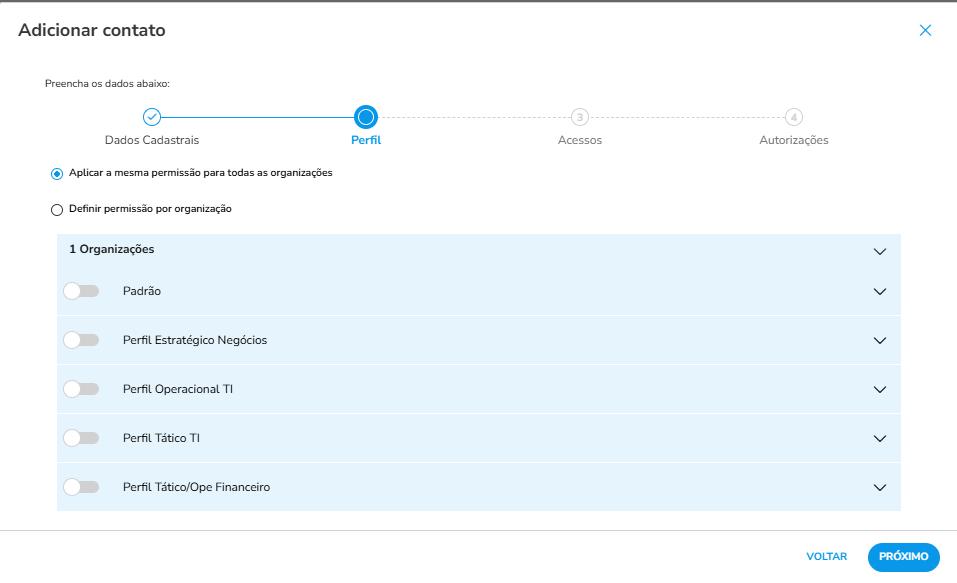Select 'Definir permissão por organização' radio button
The width and height of the screenshot is (957, 583).
[57, 210]
